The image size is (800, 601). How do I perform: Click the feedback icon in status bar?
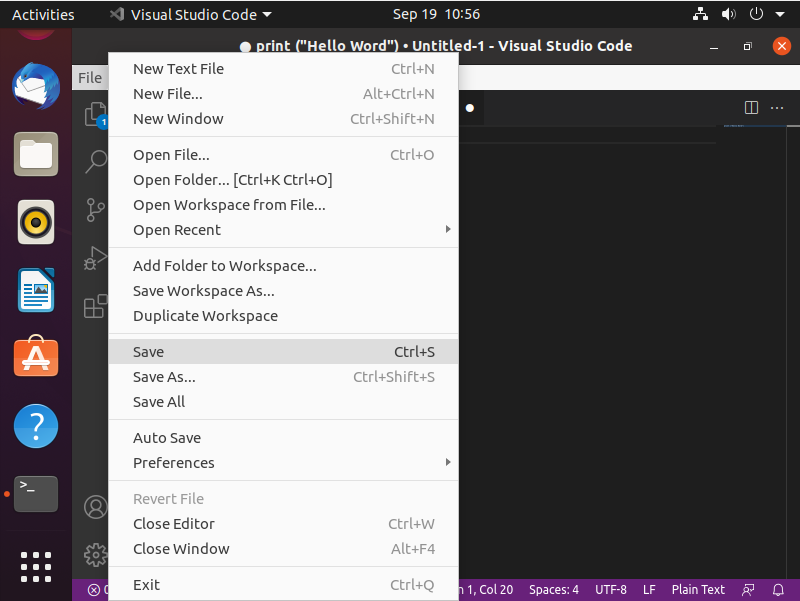(x=748, y=590)
